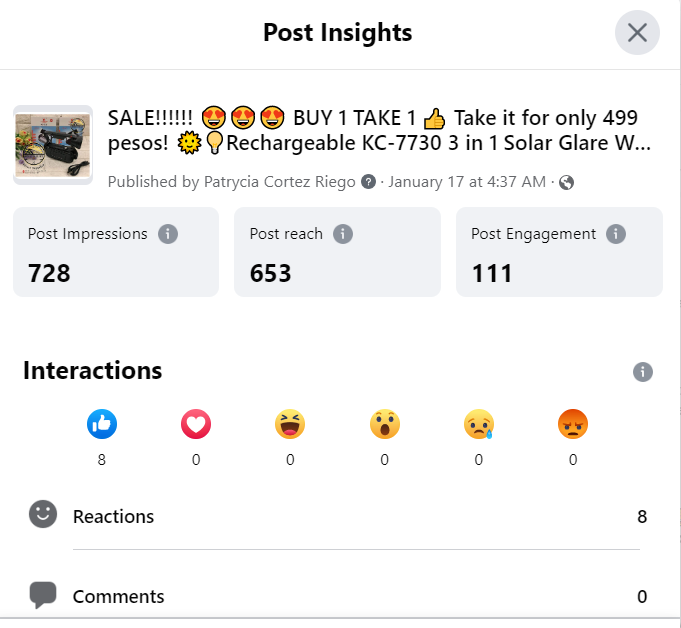
Task: Click the Post Impressions info icon
Action: click(168, 234)
